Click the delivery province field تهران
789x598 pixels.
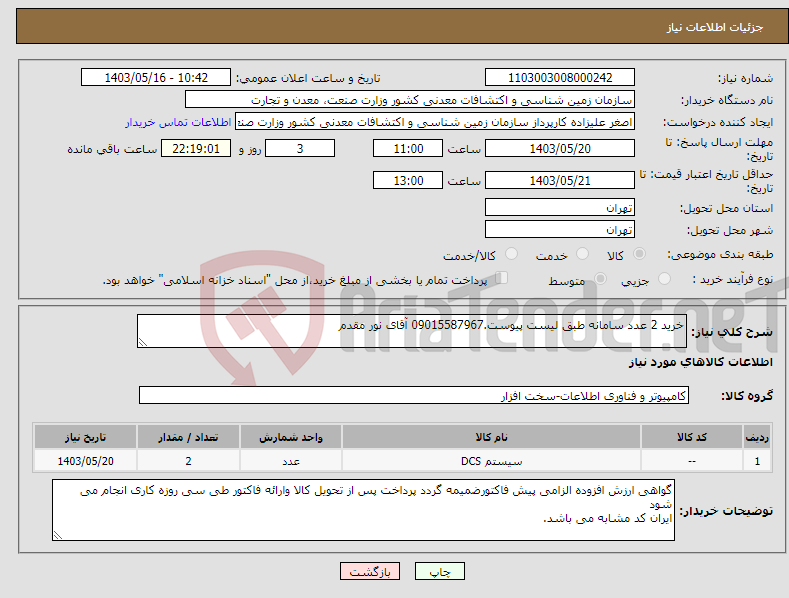tap(560, 207)
